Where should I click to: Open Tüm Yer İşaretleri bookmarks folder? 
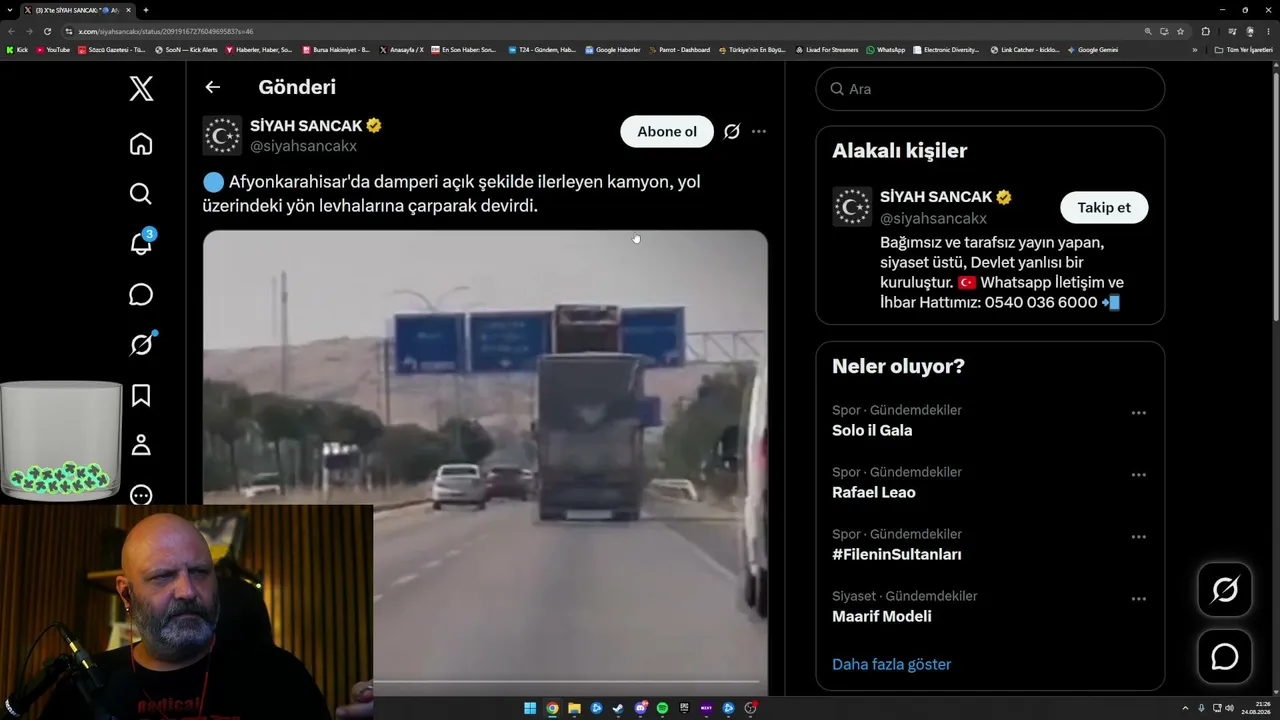coord(1244,49)
